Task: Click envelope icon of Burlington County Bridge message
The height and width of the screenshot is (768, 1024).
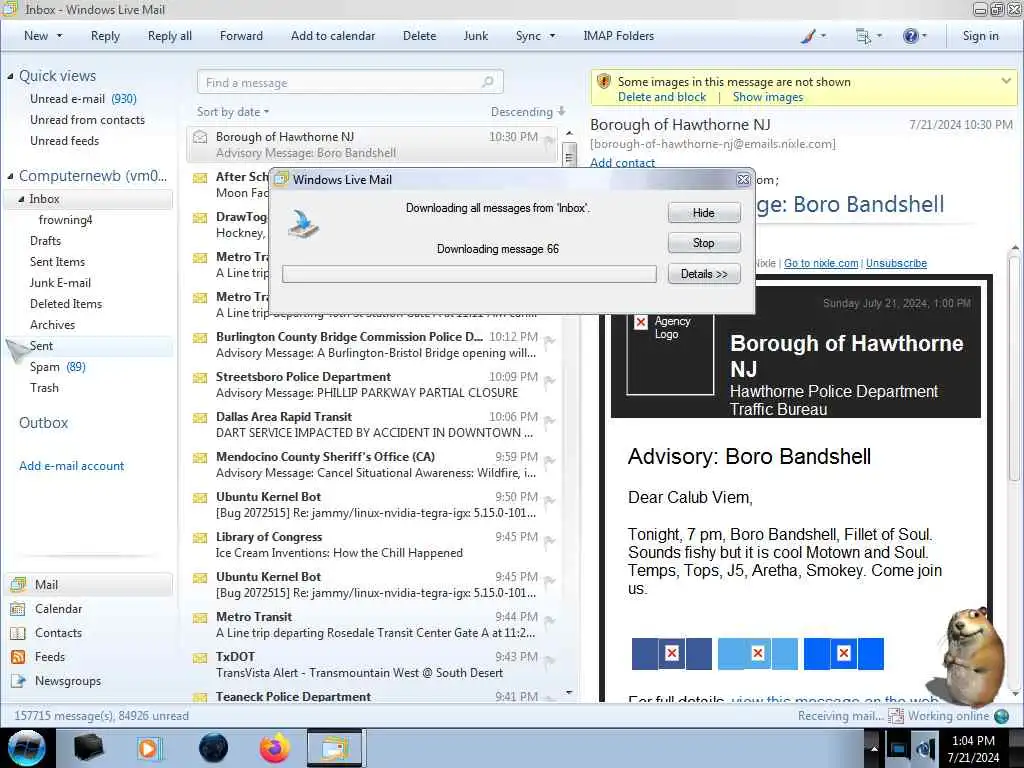Action: click(x=200, y=338)
